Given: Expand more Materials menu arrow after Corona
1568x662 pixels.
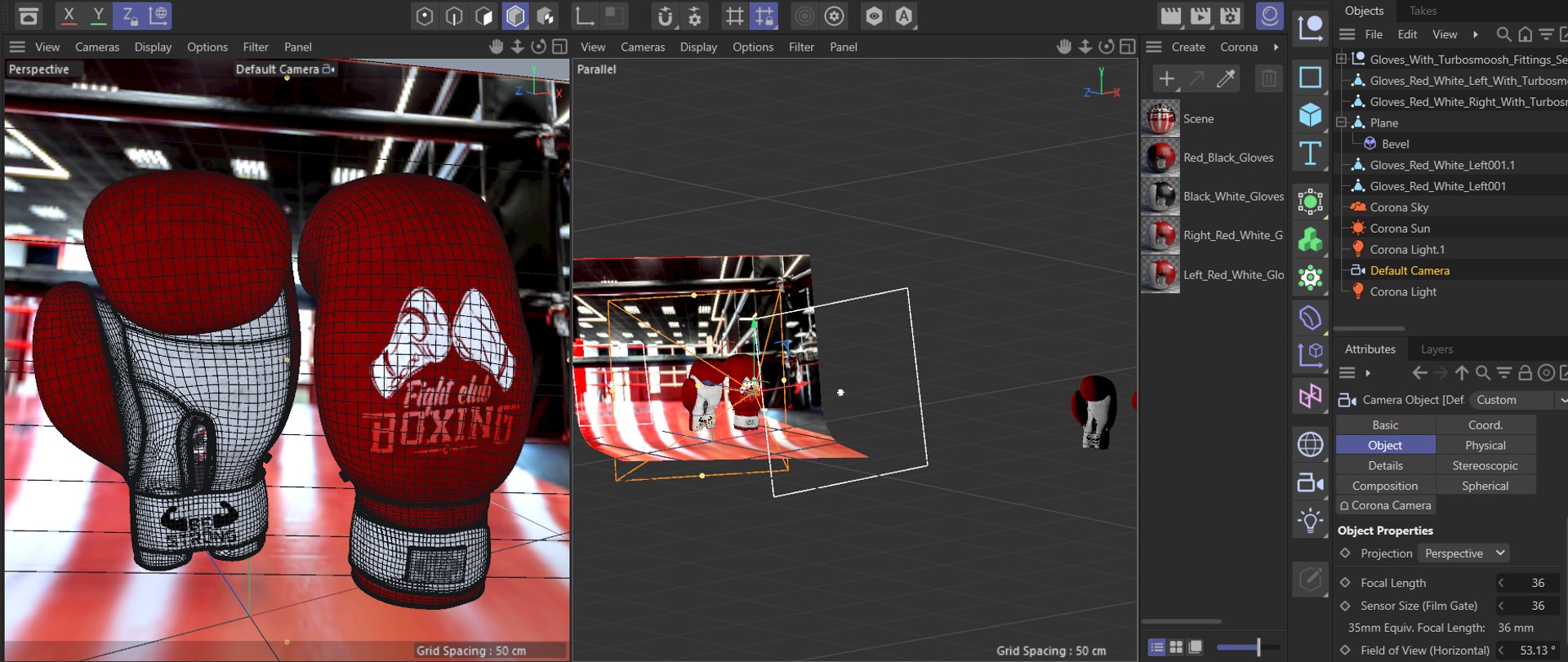Looking at the screenshot, I should pyautogui.click(x=1276, y=47).
